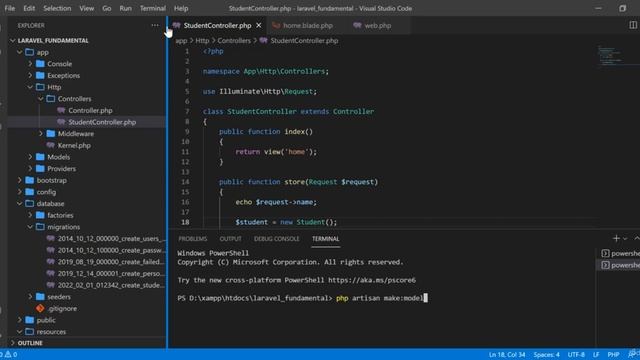Open the new terminal launch profile dropdown
This screenshot has height=360, width=640.
pyautogui.click(x=625, y=239)
